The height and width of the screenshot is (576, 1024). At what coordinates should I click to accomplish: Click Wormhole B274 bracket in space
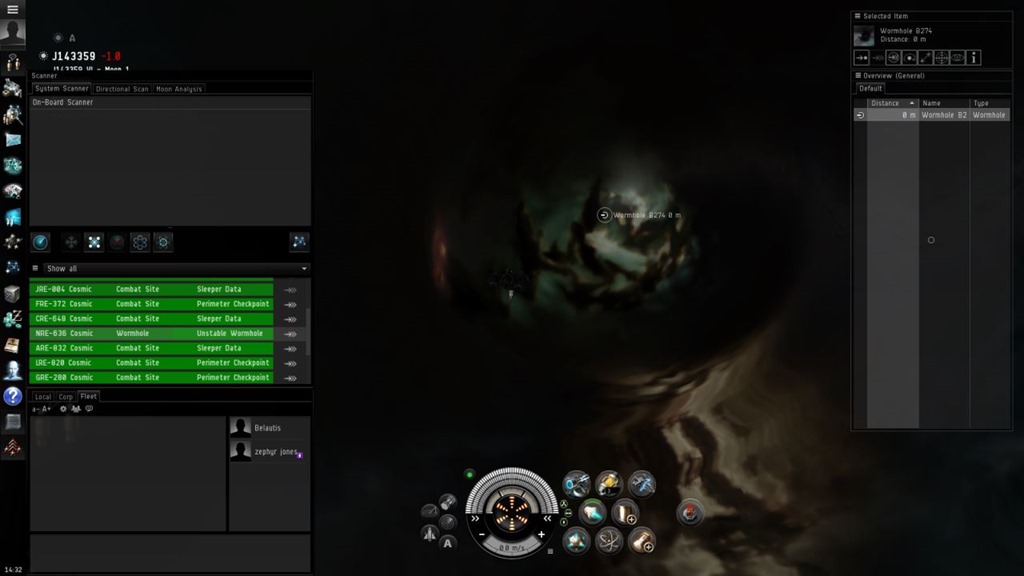(x=604, y=215)
